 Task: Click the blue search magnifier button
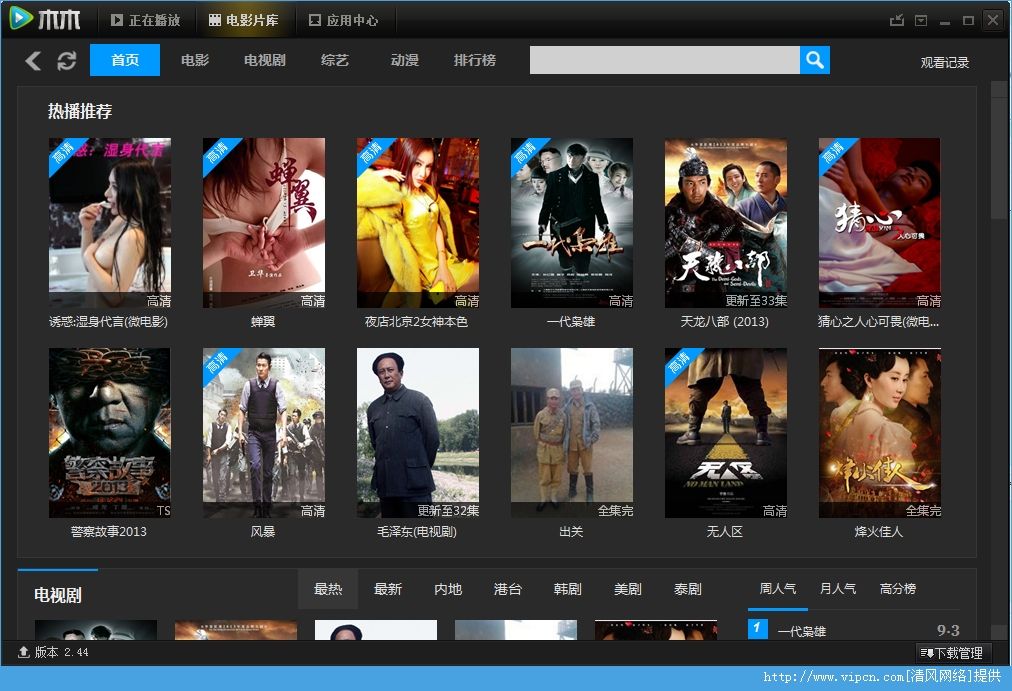(x=815, y=60)
